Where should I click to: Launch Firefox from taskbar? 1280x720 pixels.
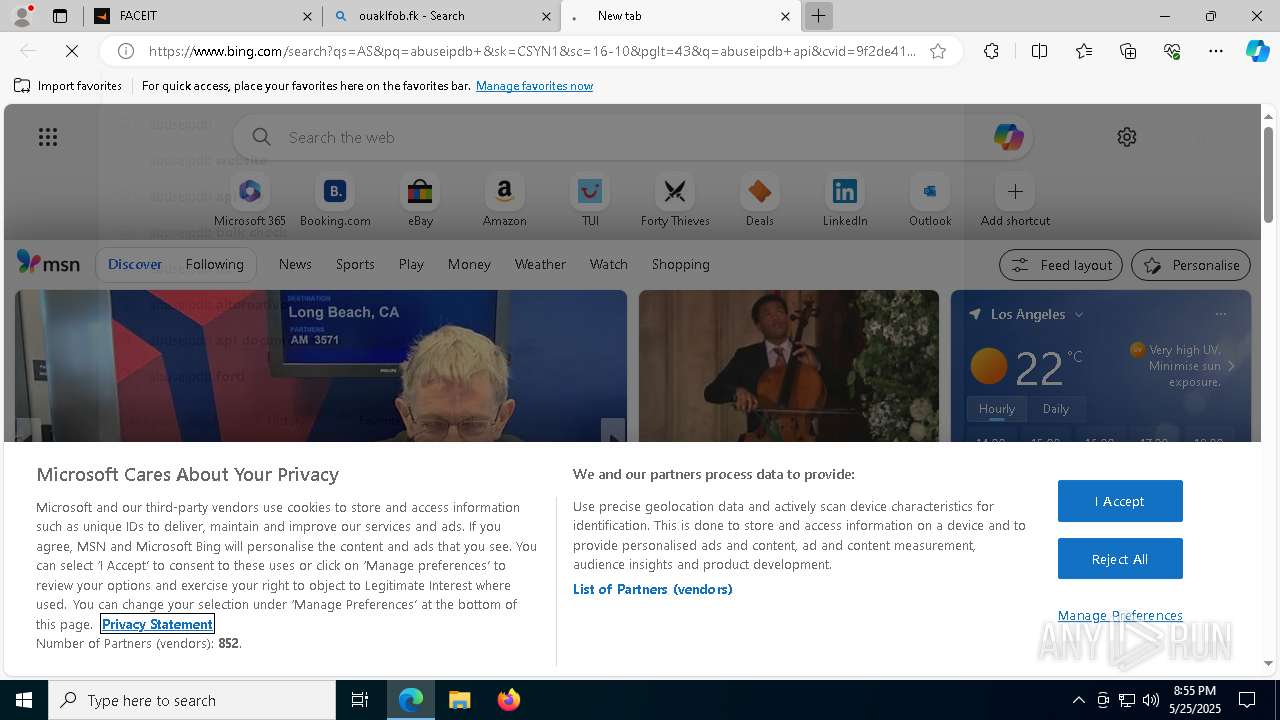tap(508, 700)
